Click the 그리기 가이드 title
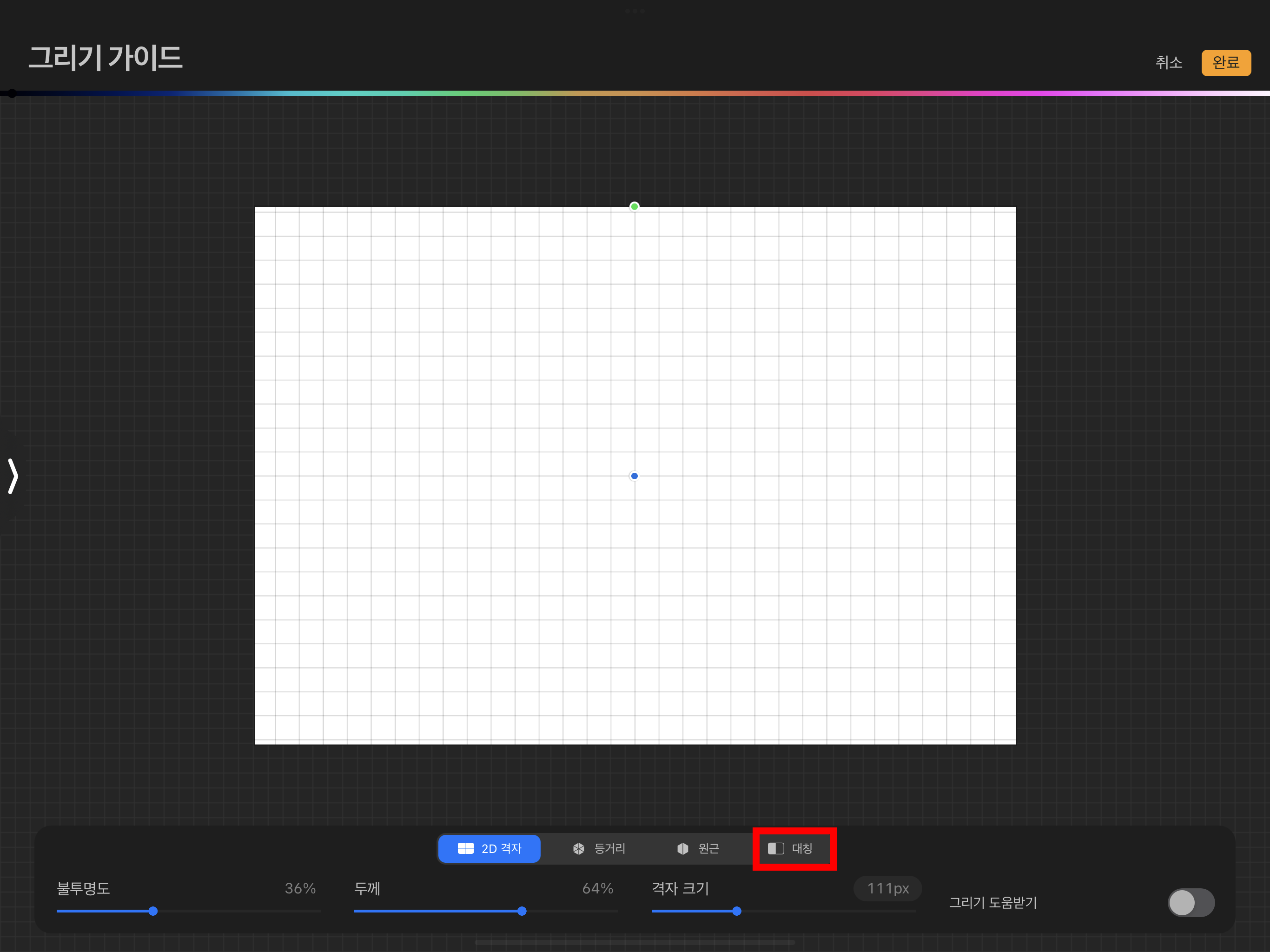The image size is (1270, 952). coord(105,58)
